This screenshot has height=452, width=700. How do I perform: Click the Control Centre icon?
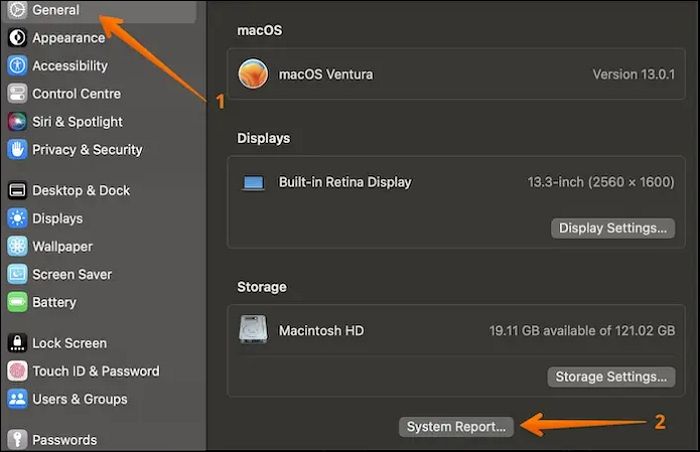tap(17, 94)
